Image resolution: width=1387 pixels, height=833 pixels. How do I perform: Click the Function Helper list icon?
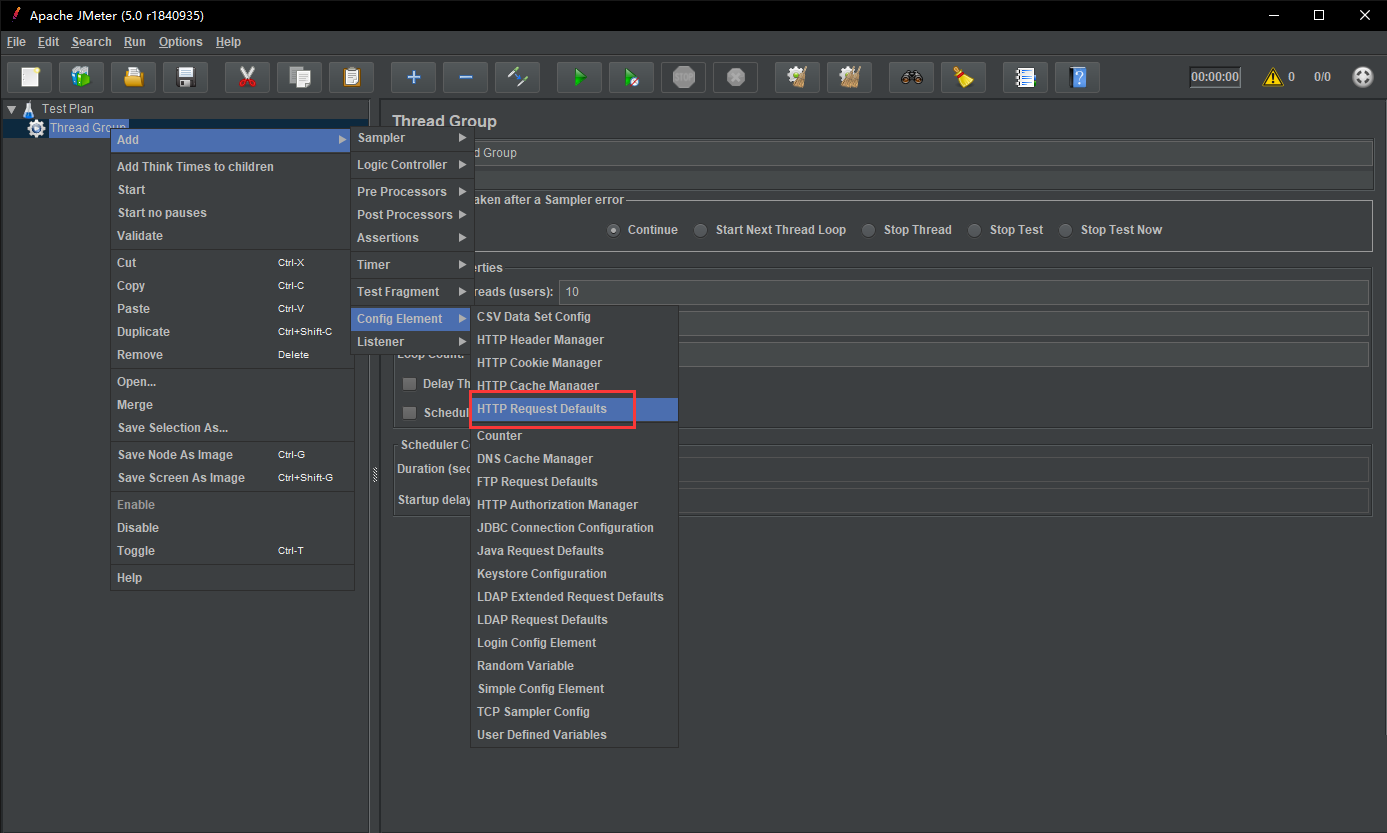click(1024, 77)
